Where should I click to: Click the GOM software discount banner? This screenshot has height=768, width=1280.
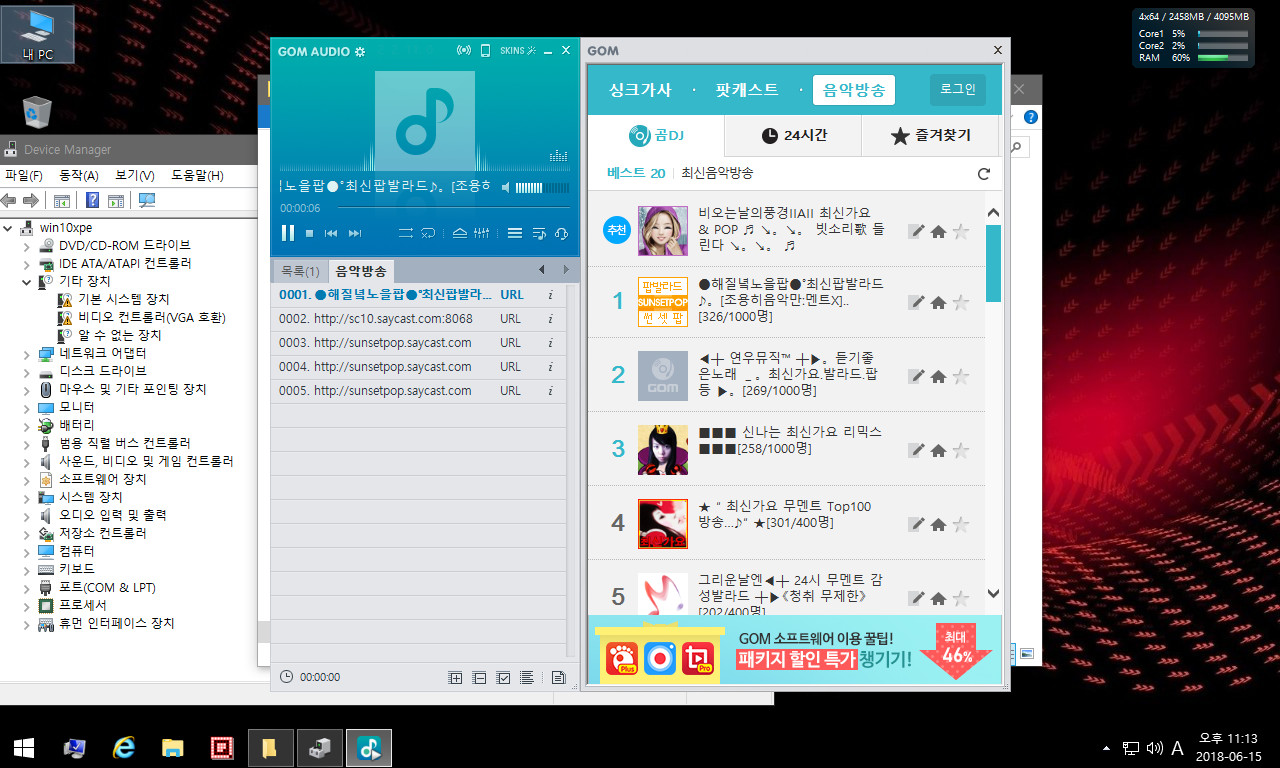point(794,650)
